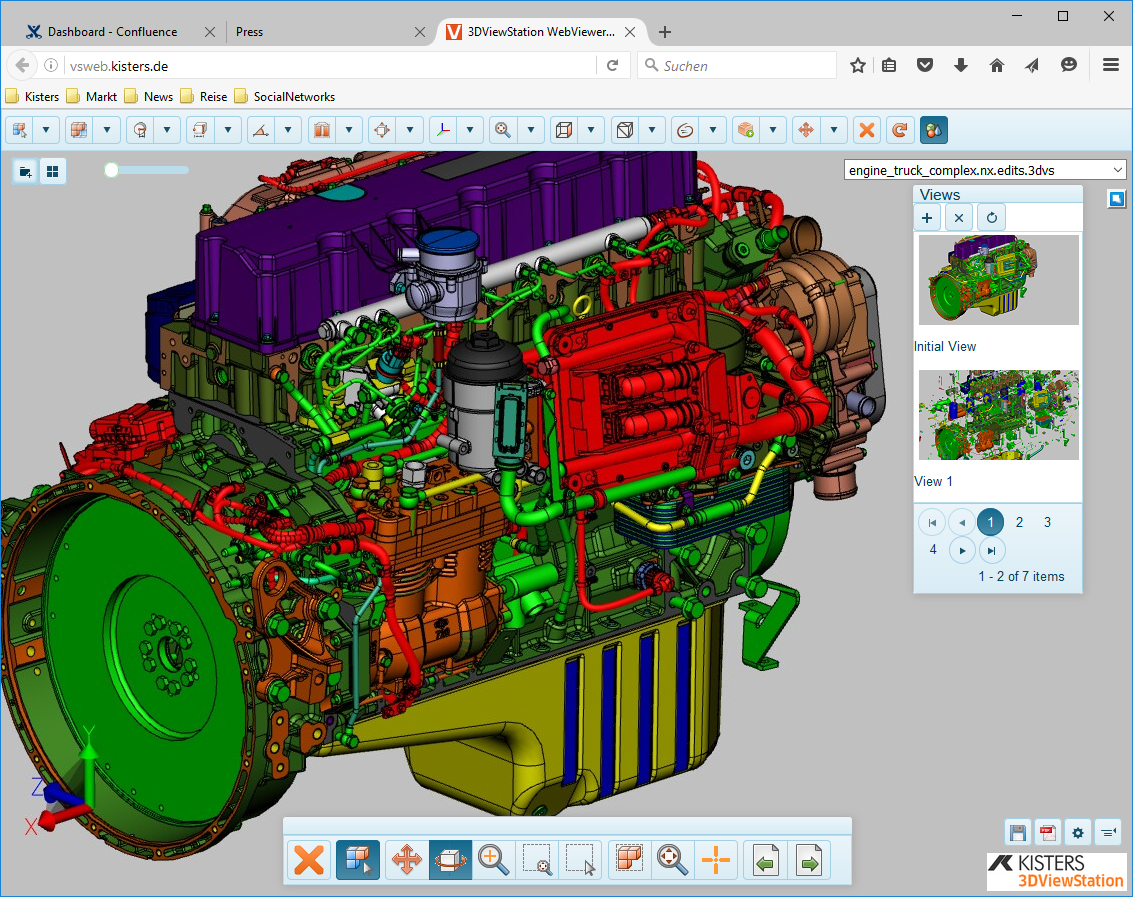Toggle the colored spheres button in top toolbar
Viewport: 1133px width, 897px height.
click(x=933, y=130)
